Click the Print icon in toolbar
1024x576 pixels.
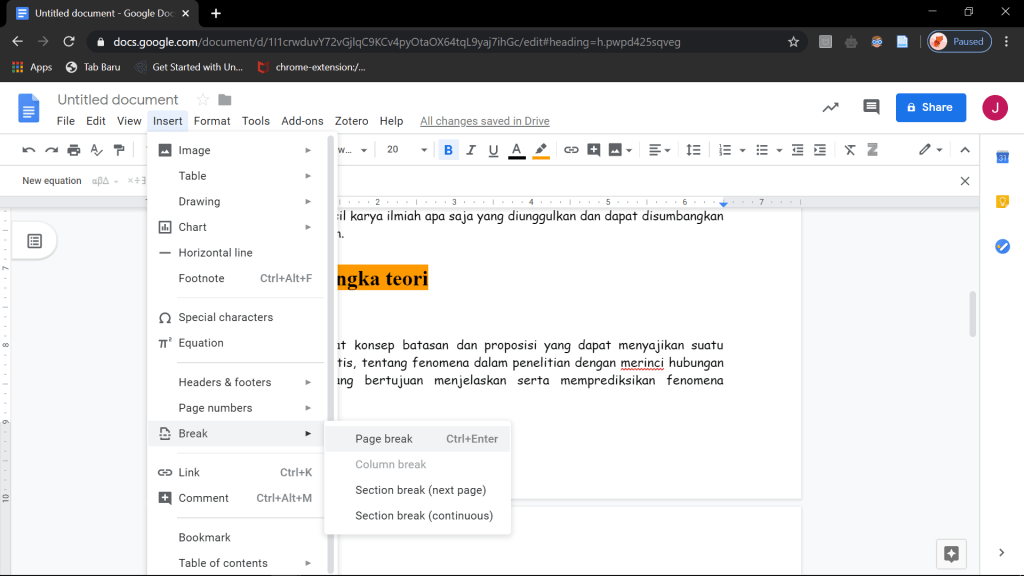coord(74,150)
